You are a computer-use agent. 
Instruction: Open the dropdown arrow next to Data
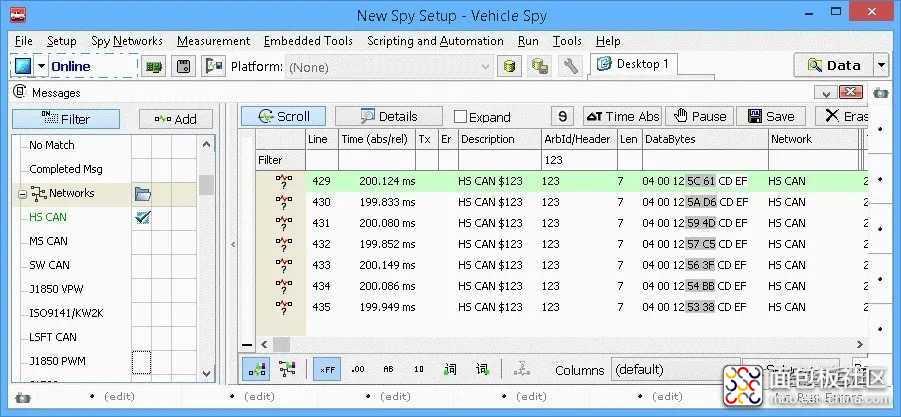(882, 65)
